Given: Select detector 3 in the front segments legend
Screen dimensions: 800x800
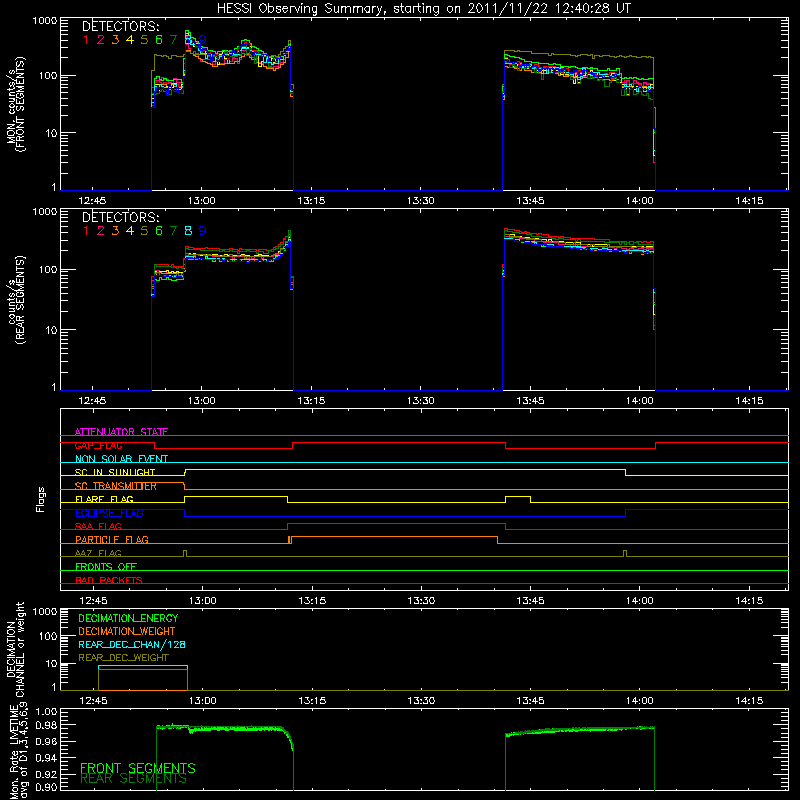Looking at the screenshot, I should 115,40.
